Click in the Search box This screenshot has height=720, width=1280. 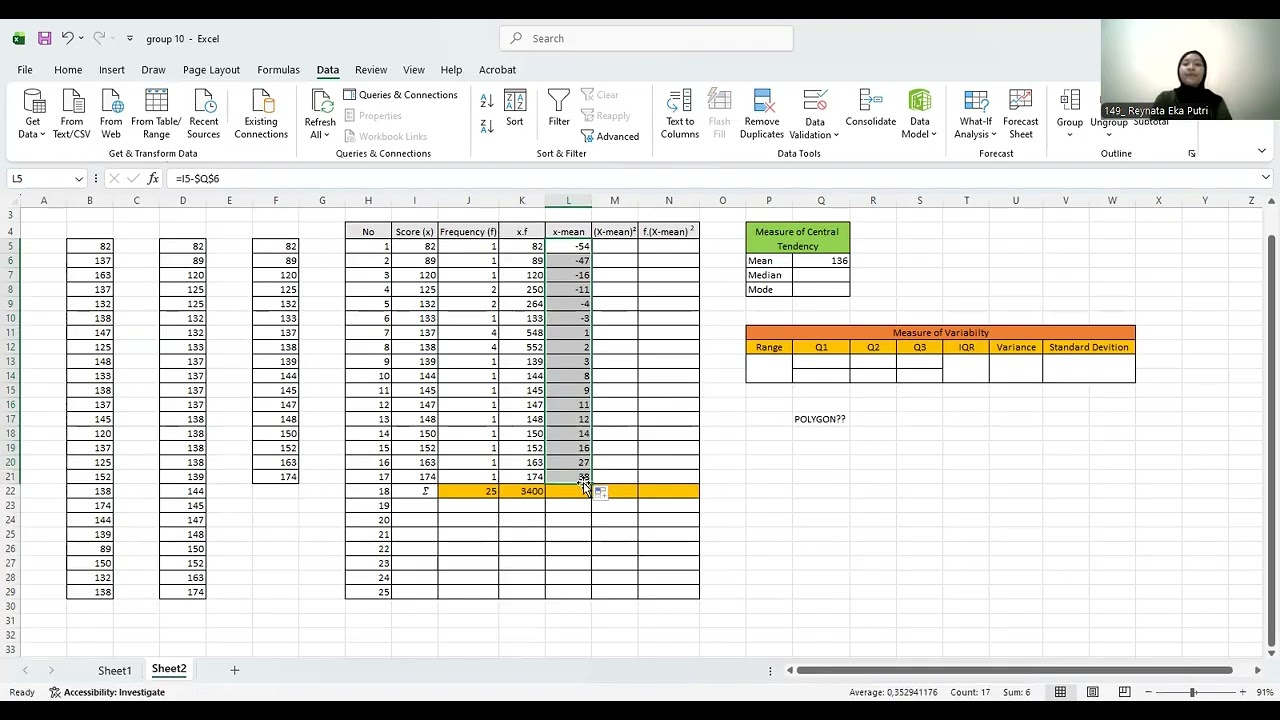click(x=646, y=38)
